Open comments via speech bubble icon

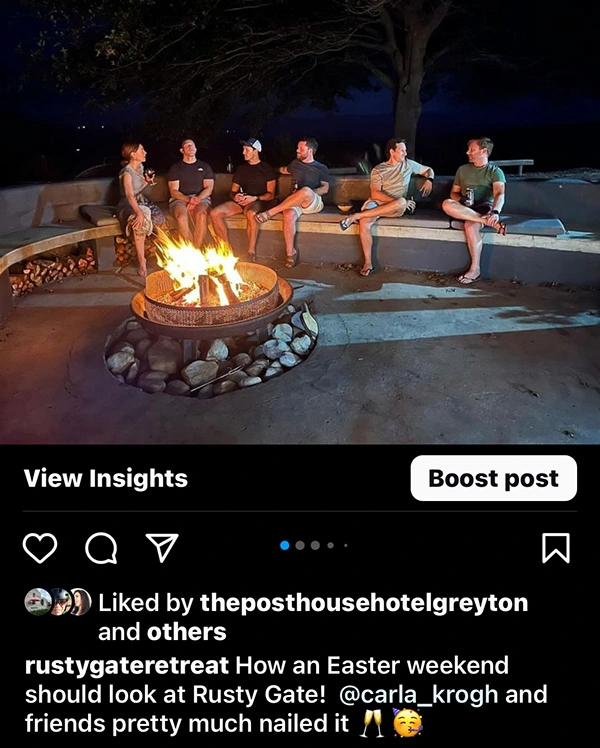(101, 548)
